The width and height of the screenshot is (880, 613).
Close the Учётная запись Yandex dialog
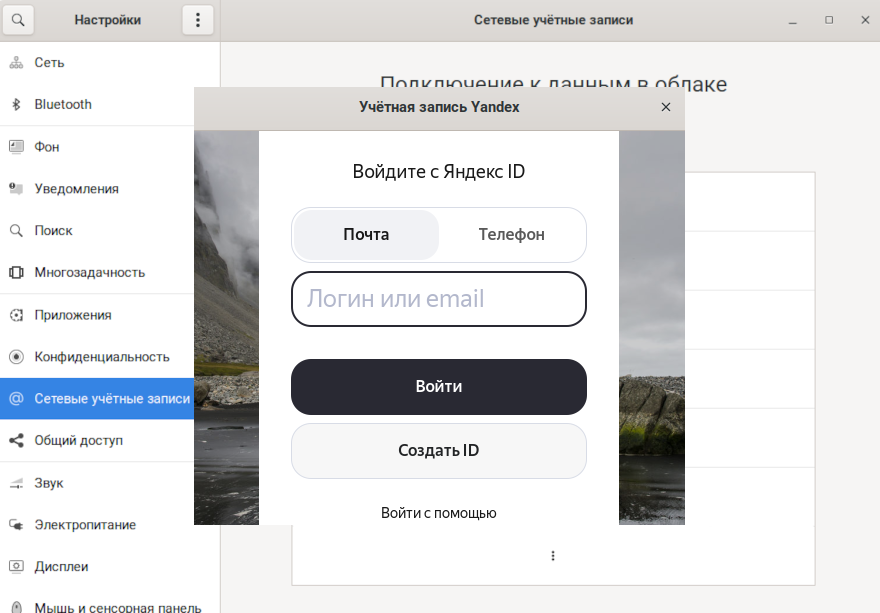(x=666, y=107)
